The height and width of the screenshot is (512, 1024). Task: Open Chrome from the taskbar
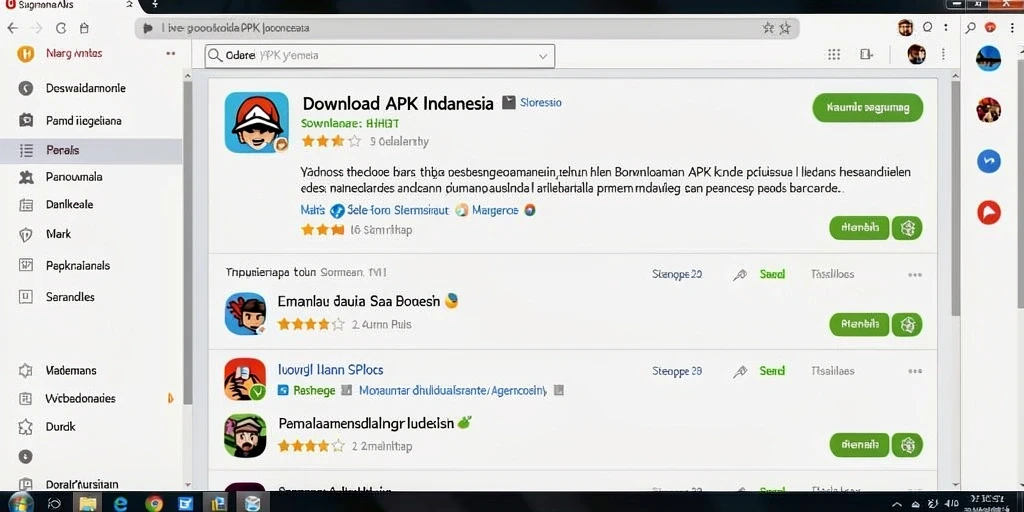pyautogui.click(x=153, y=504)
